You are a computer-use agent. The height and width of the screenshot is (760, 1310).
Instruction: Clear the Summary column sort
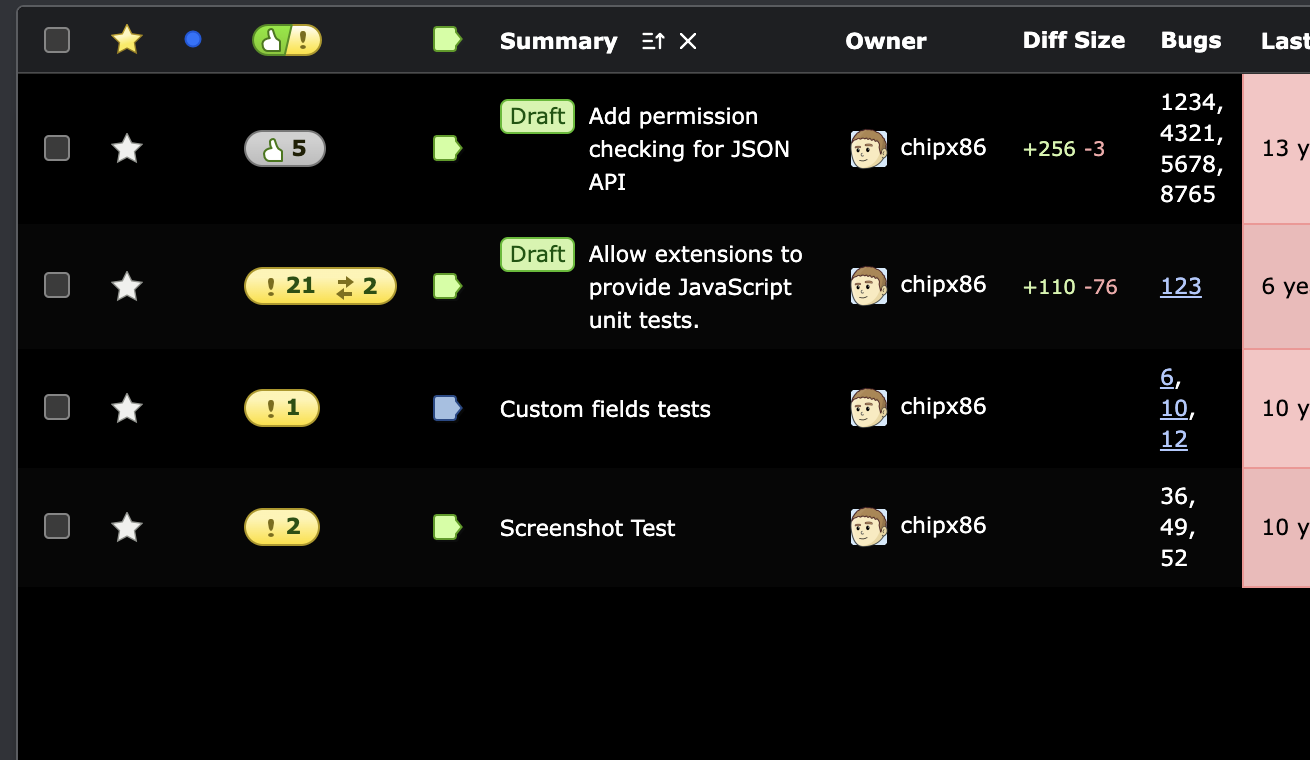tap(688, 41)
